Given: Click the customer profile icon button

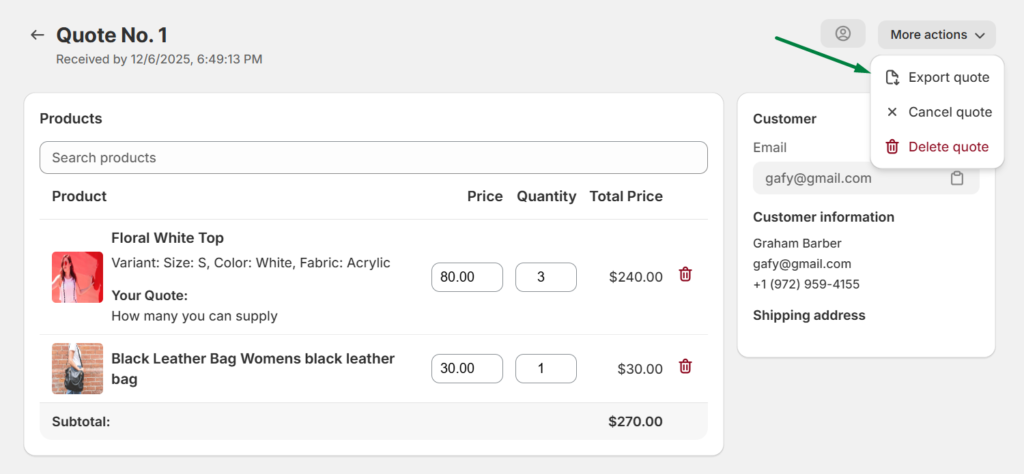Looking at the screenshot, I should (842, 34).
